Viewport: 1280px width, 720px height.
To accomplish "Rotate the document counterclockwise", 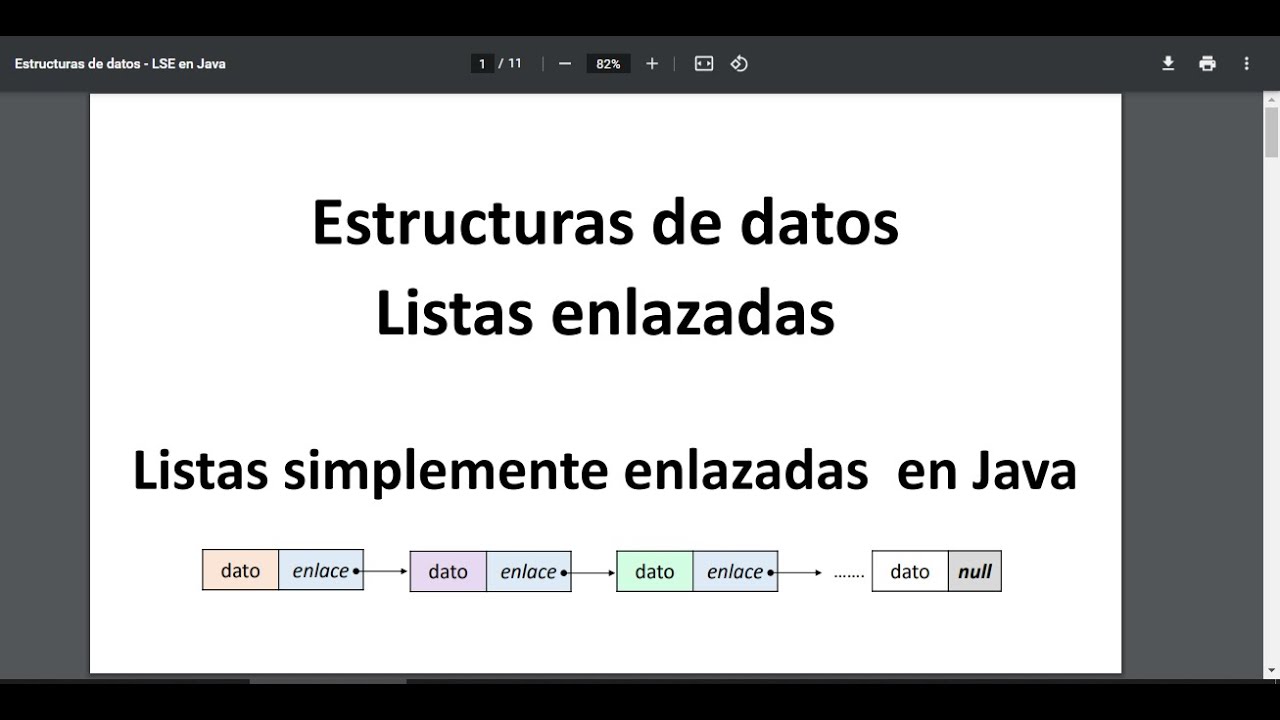I will coord(739,63).
